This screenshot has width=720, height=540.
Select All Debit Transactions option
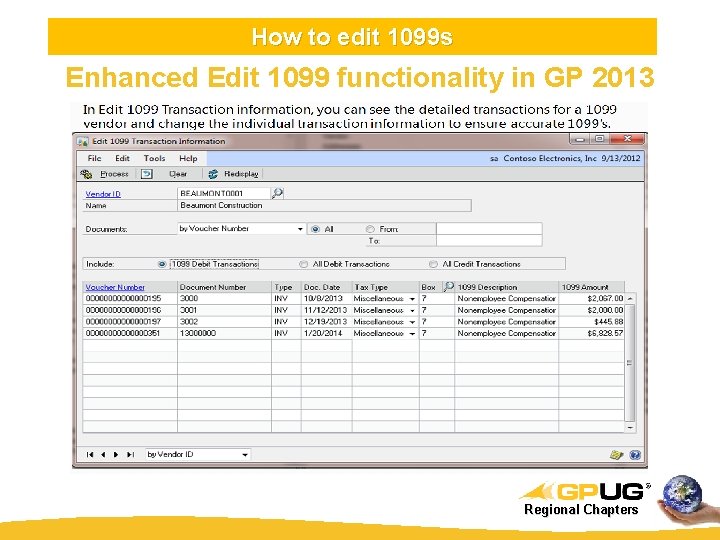(x=303, y=264)
